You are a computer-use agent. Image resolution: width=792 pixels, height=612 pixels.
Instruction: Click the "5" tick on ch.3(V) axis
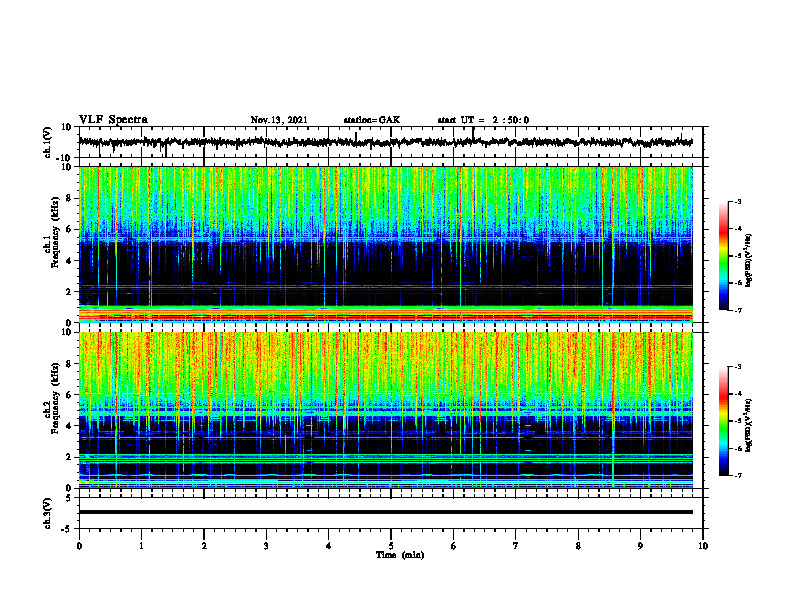tap(69, 498)
